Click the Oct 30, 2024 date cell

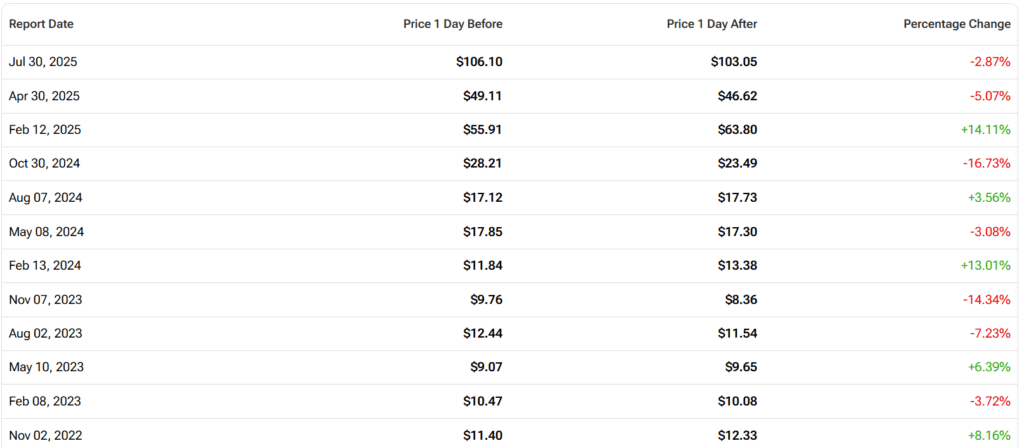pyautogui.click(x=45, y=164)
